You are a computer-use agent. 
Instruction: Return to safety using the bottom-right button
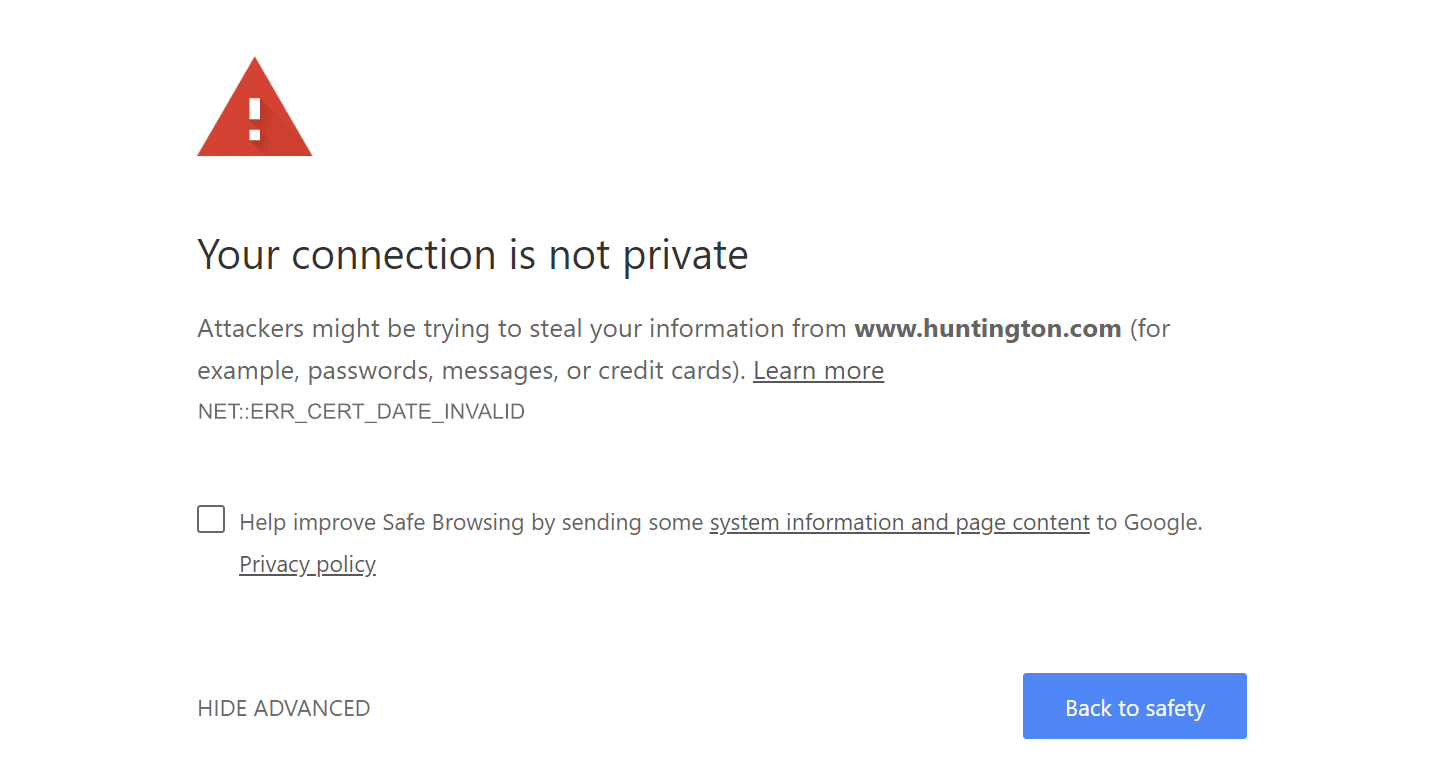pos(1134,706)
